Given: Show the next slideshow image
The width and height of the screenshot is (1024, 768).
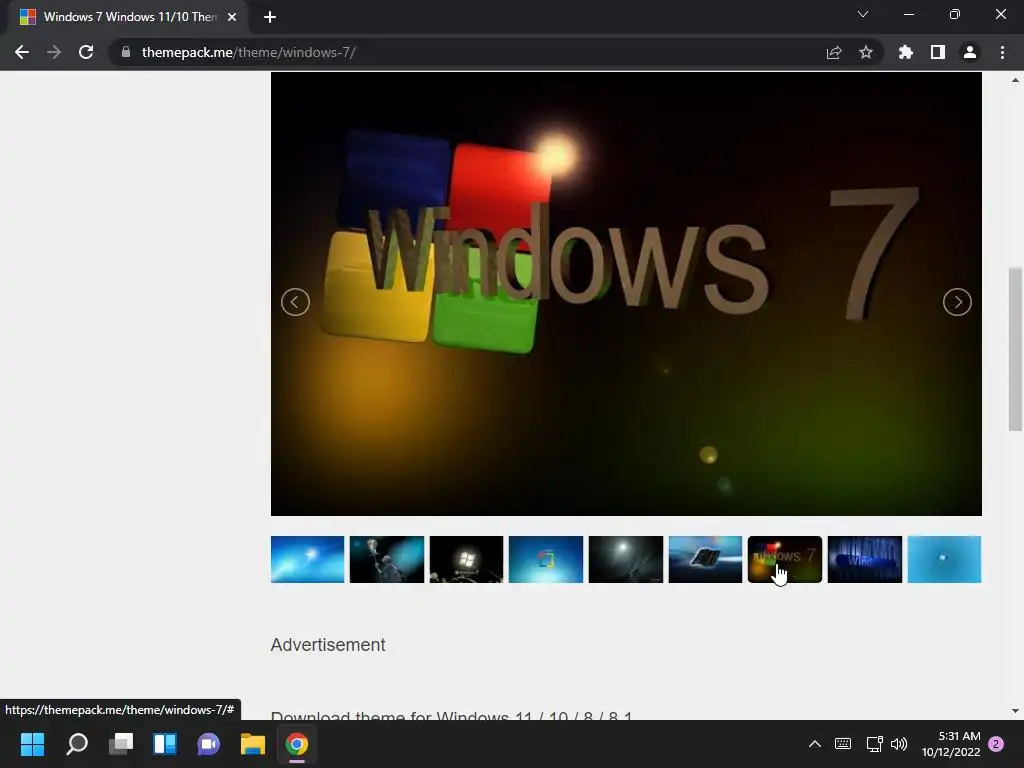Looking at the screenshot, I should pos(957,302).
